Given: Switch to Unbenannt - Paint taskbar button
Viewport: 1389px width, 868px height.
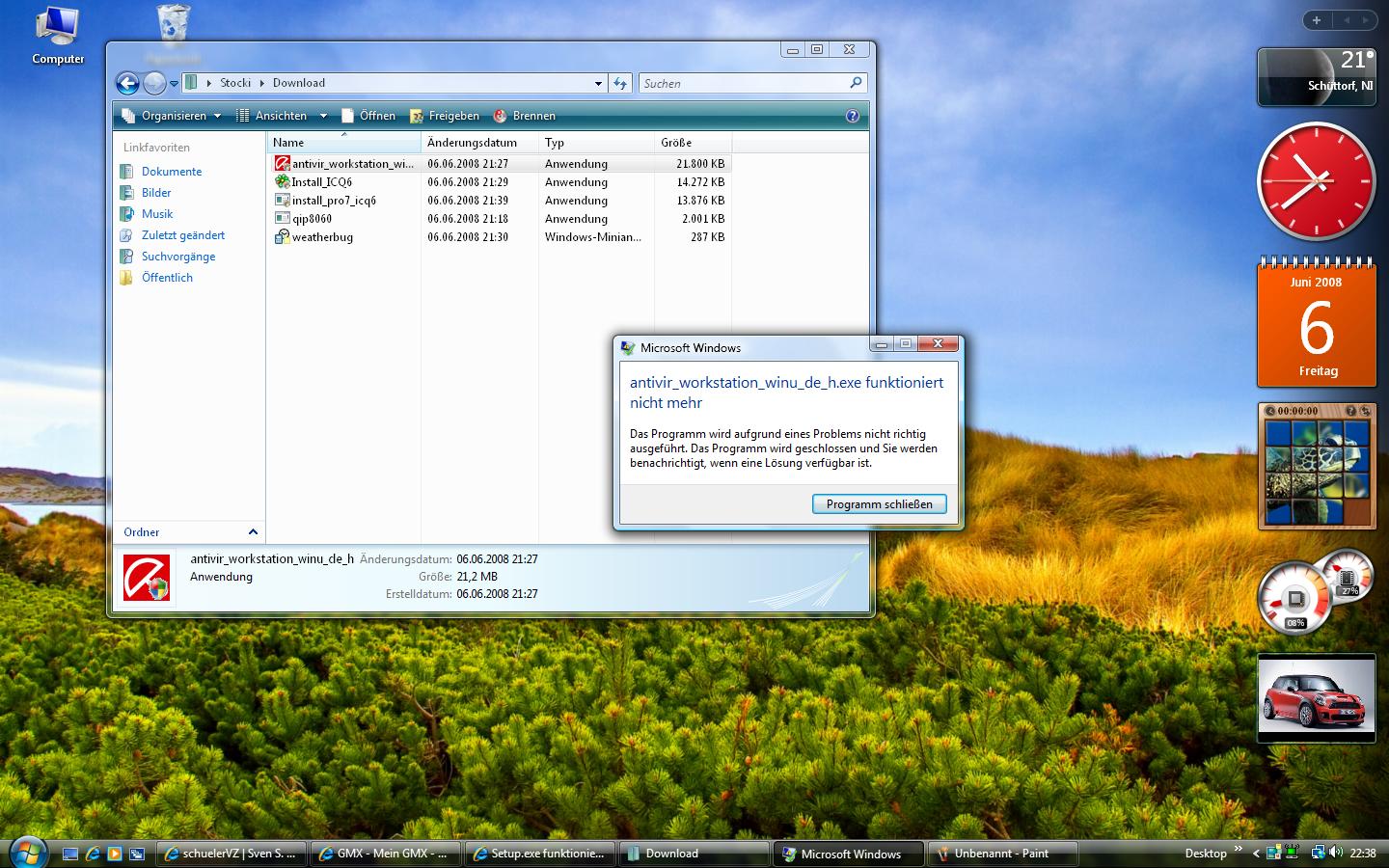Looking at the screenshot, I should click(1002, 854).
